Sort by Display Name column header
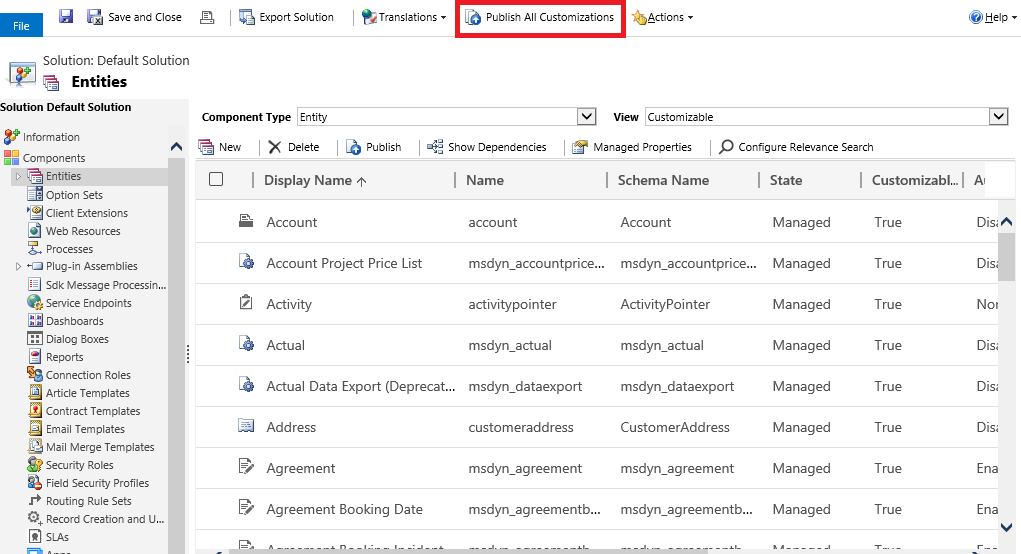The image size is (1021, 554). tap(315, 180)
